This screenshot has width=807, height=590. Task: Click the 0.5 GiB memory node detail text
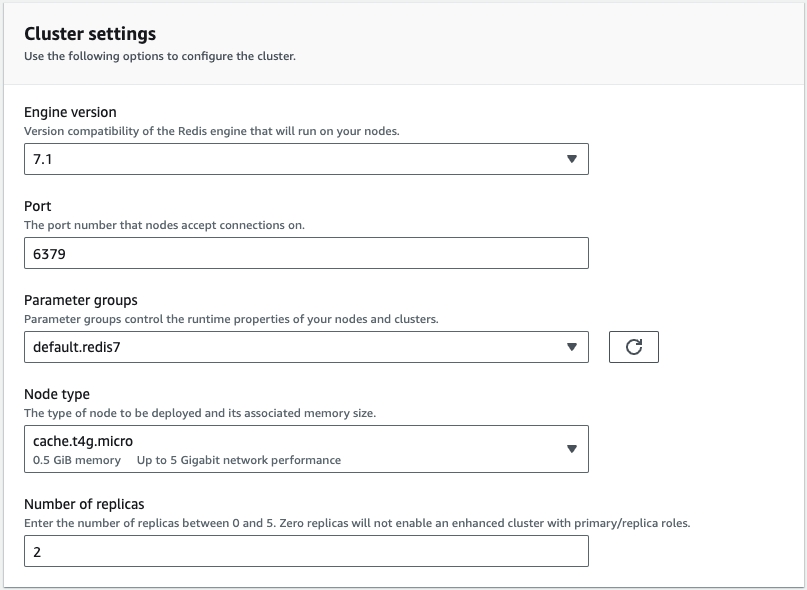point(77,460)
